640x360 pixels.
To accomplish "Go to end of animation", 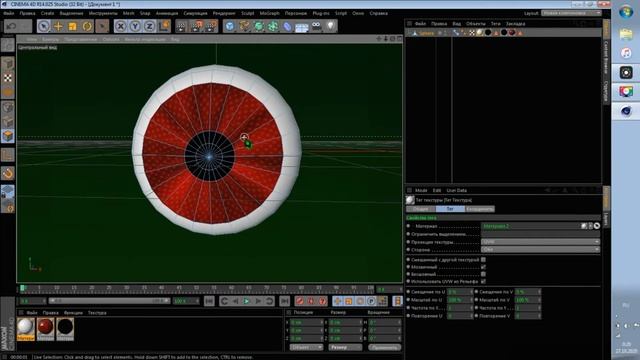I will point(284,301).
